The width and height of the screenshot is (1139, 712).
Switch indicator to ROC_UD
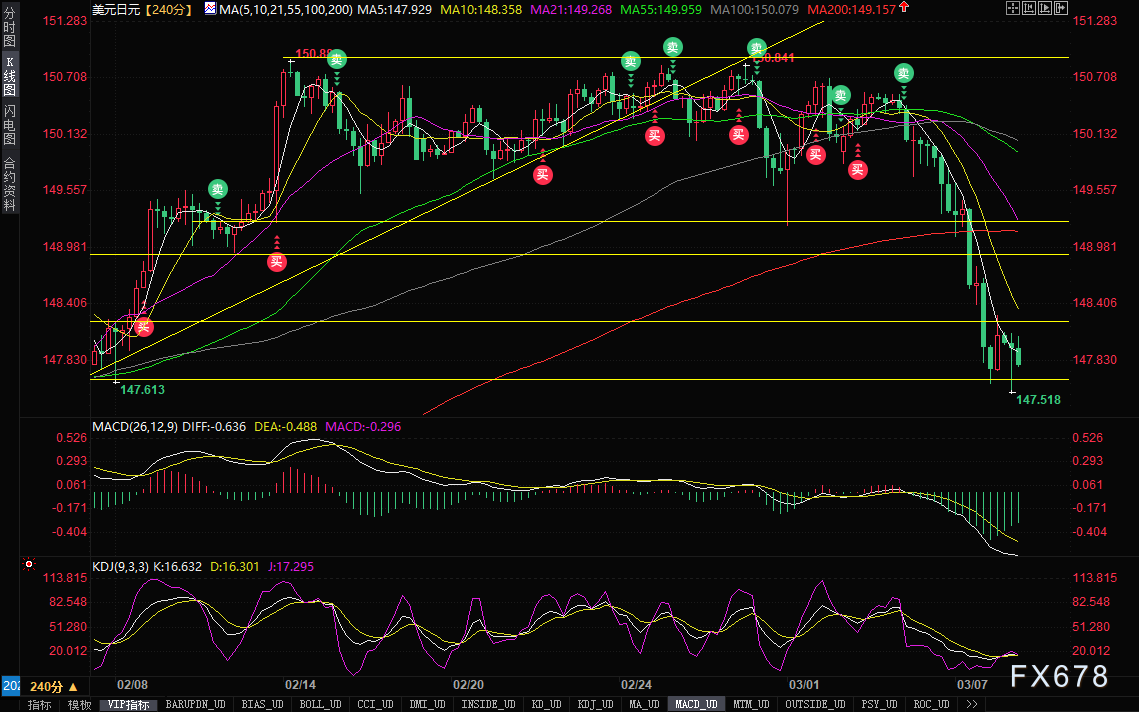(x=931, y=704)
